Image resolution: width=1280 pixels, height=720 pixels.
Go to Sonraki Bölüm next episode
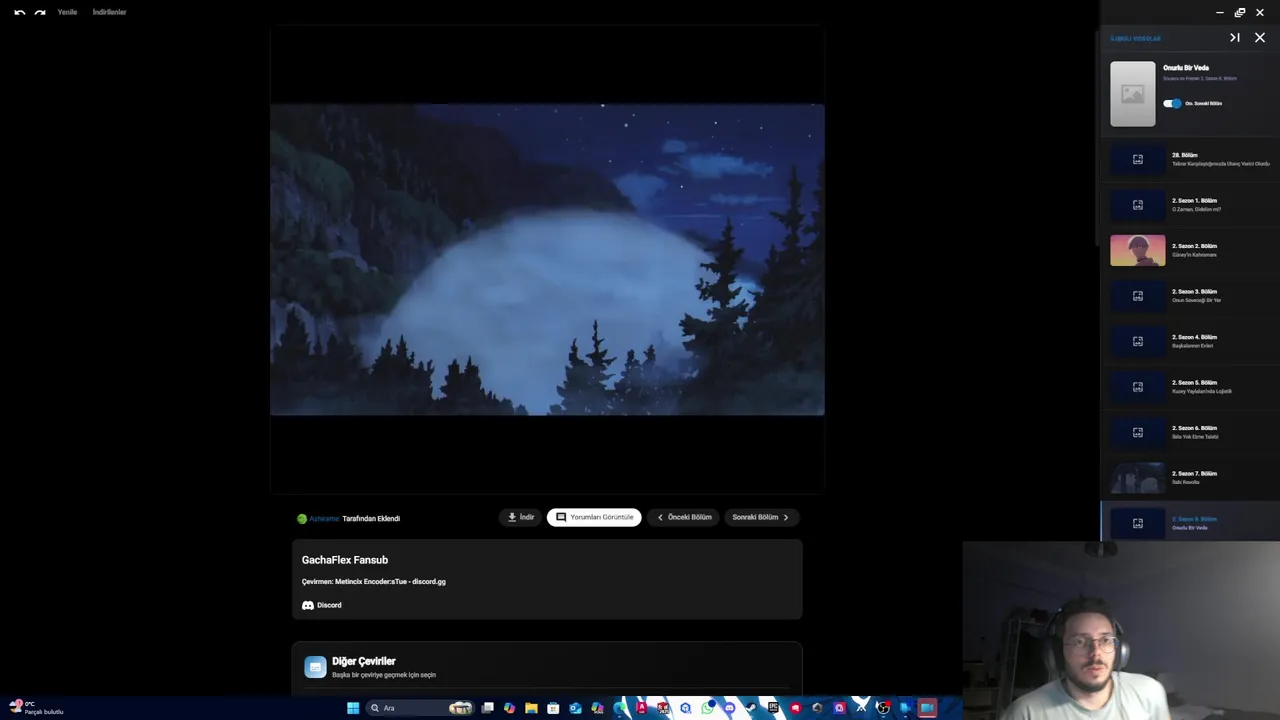(762, 517)
